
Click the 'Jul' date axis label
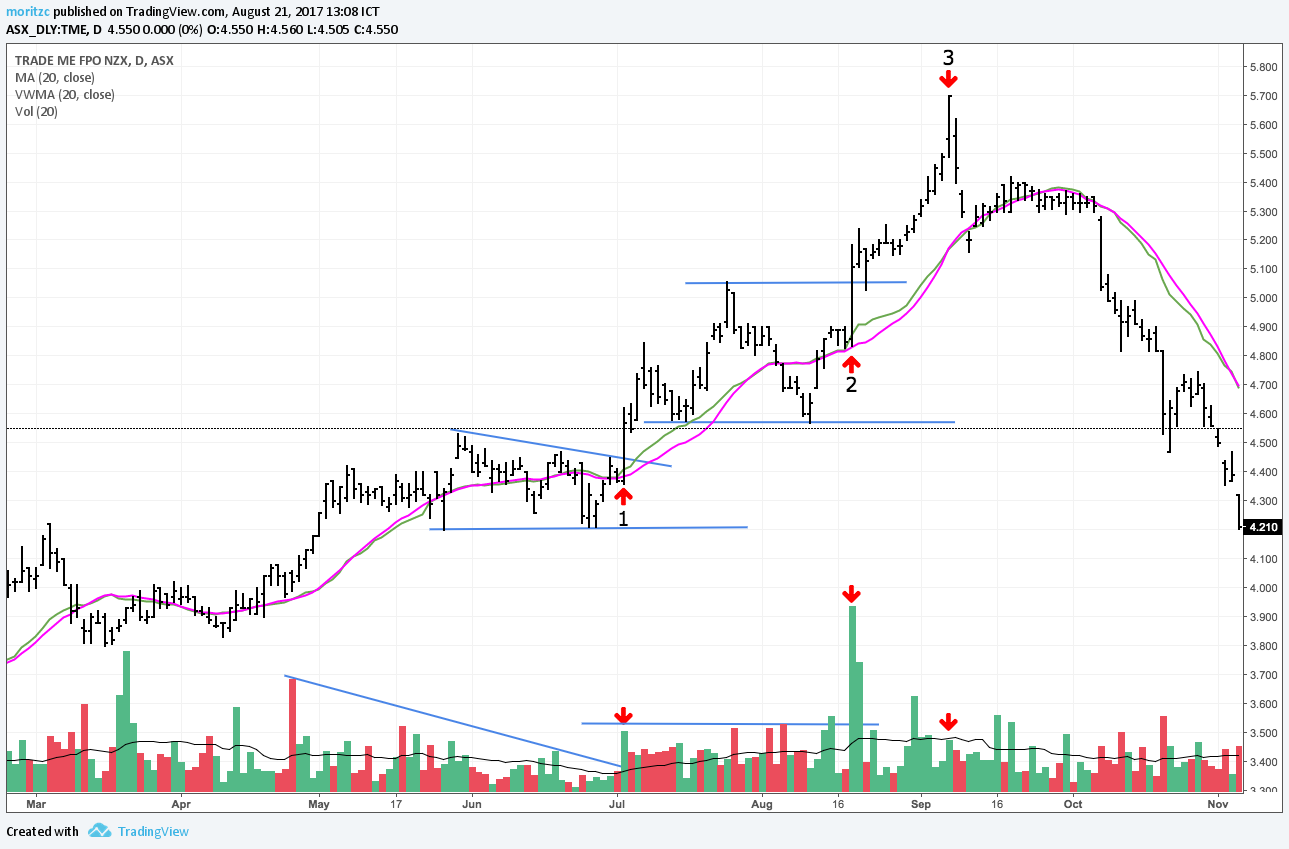(x=617, y=803)
